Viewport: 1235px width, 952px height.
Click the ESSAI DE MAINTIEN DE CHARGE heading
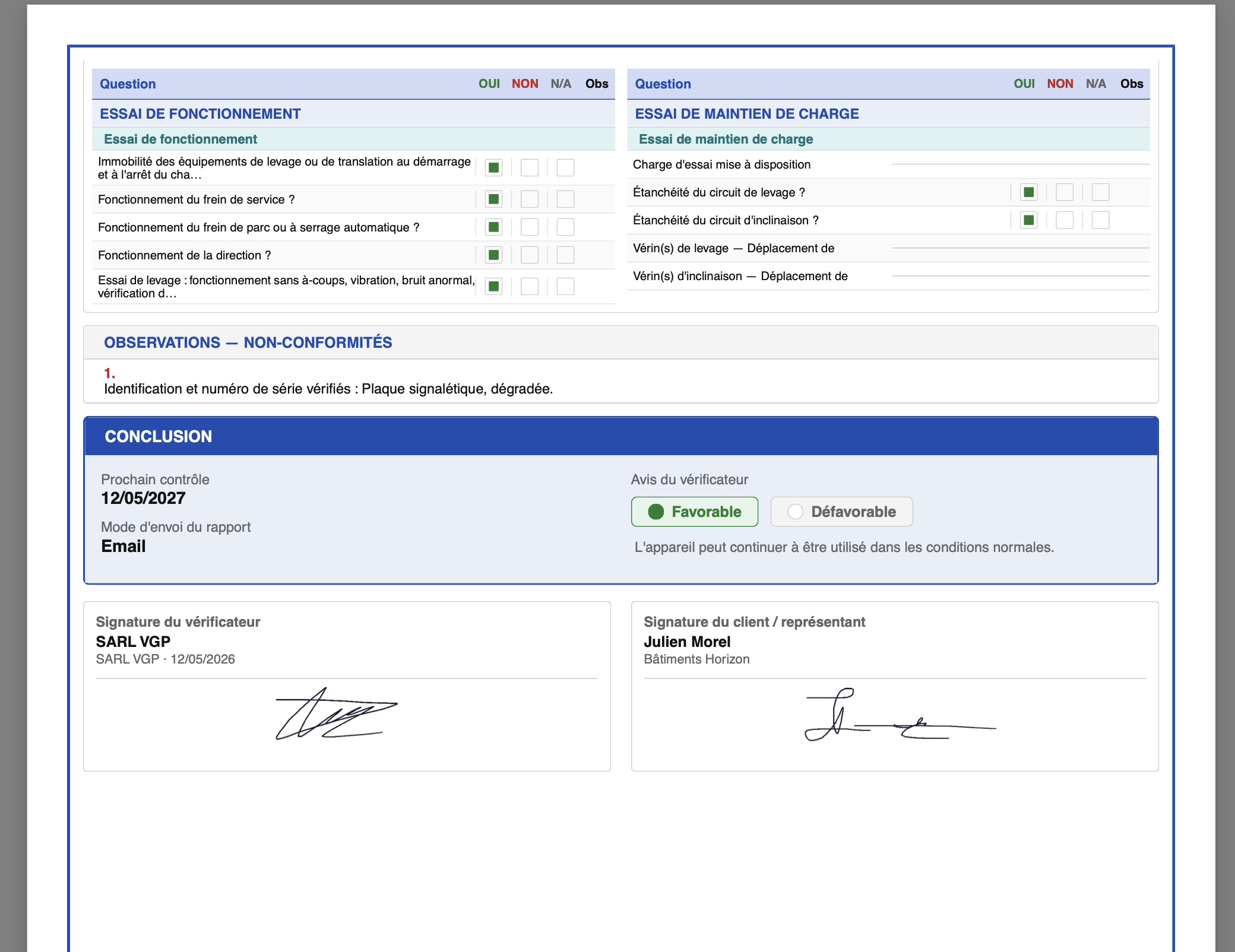(747, 114)
